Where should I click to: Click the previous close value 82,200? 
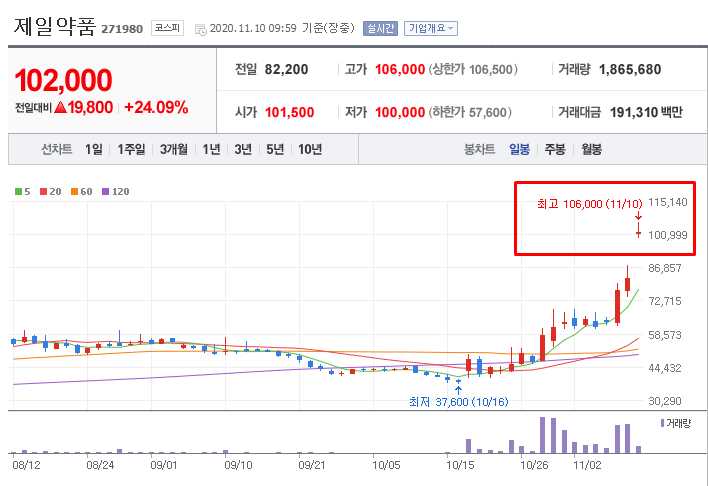286,69
